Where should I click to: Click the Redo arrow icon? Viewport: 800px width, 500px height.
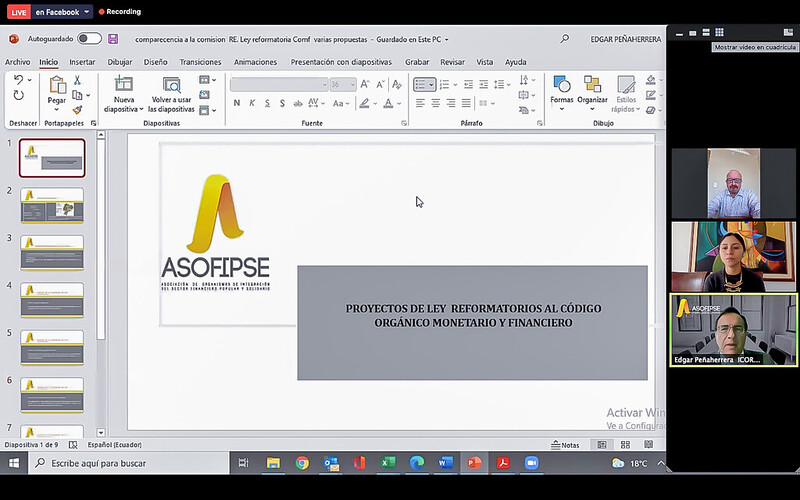18,95
